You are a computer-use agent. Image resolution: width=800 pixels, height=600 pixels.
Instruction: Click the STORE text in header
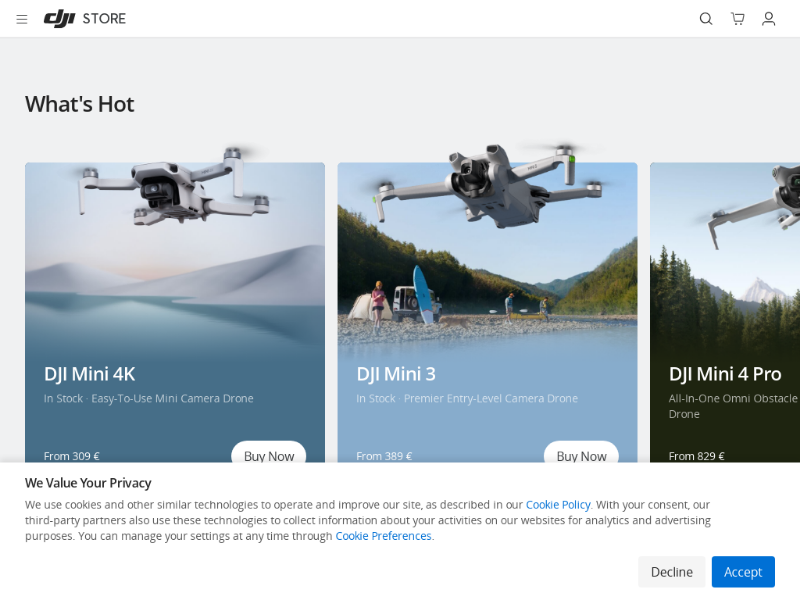104,19
